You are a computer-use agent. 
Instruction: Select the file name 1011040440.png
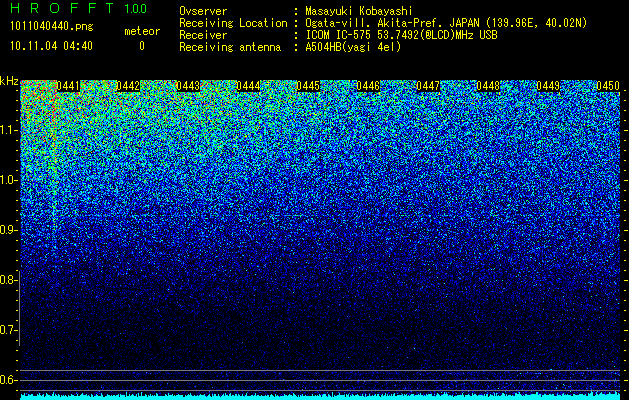click(52, 27)
